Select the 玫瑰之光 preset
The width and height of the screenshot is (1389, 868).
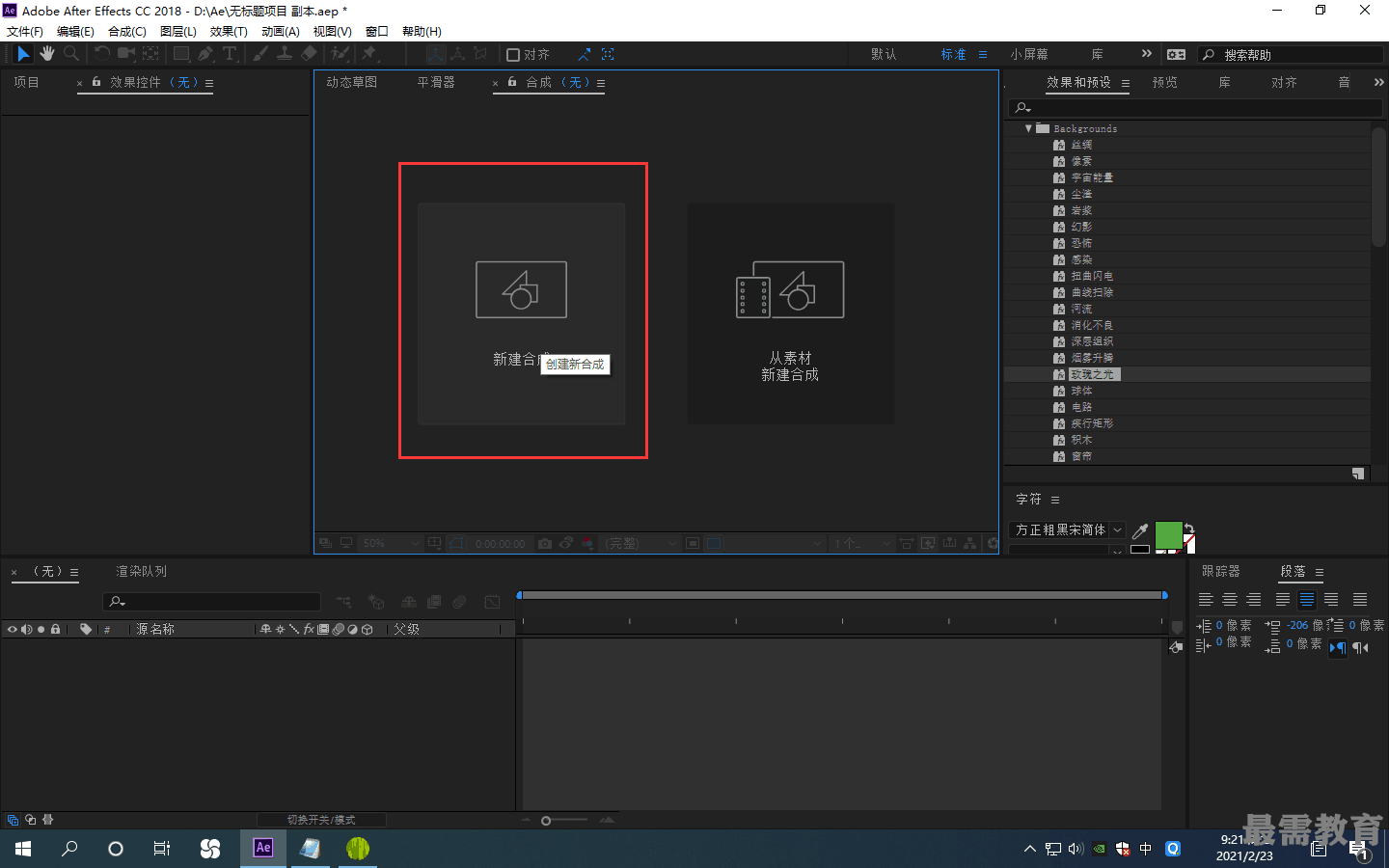coord(1092,374)
